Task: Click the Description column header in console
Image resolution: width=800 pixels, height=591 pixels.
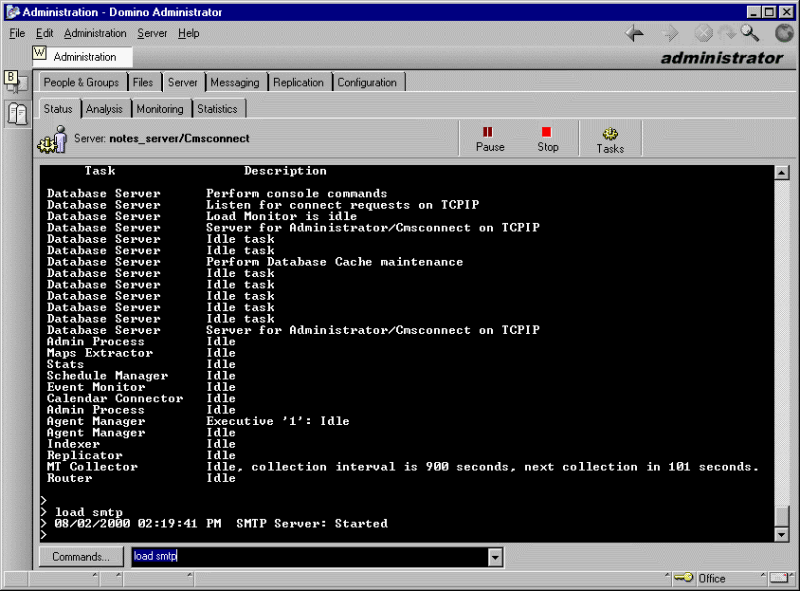Action: click(285, 171)
